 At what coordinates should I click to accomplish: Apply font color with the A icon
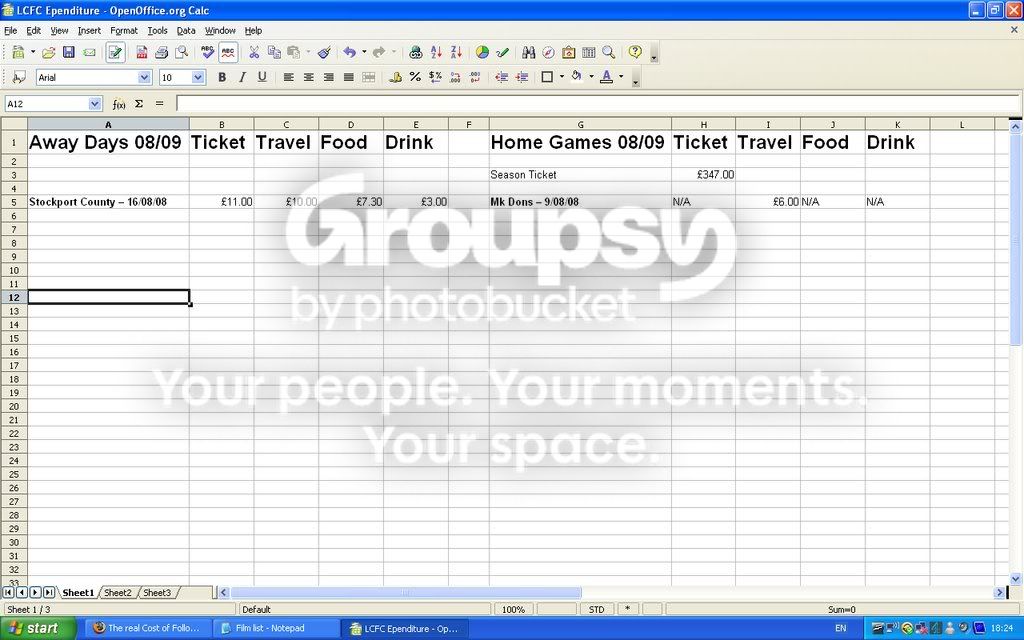pos(607,77)
